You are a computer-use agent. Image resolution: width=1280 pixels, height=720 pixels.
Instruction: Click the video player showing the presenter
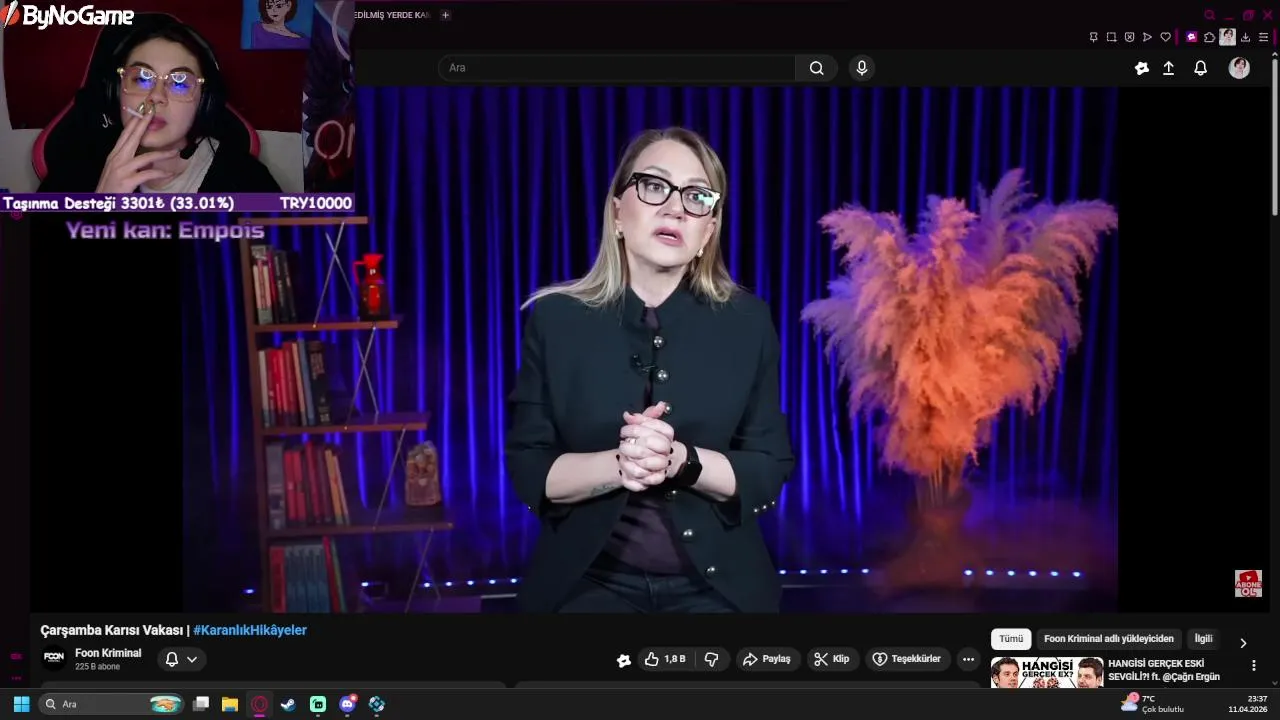[x=650, y=348]
